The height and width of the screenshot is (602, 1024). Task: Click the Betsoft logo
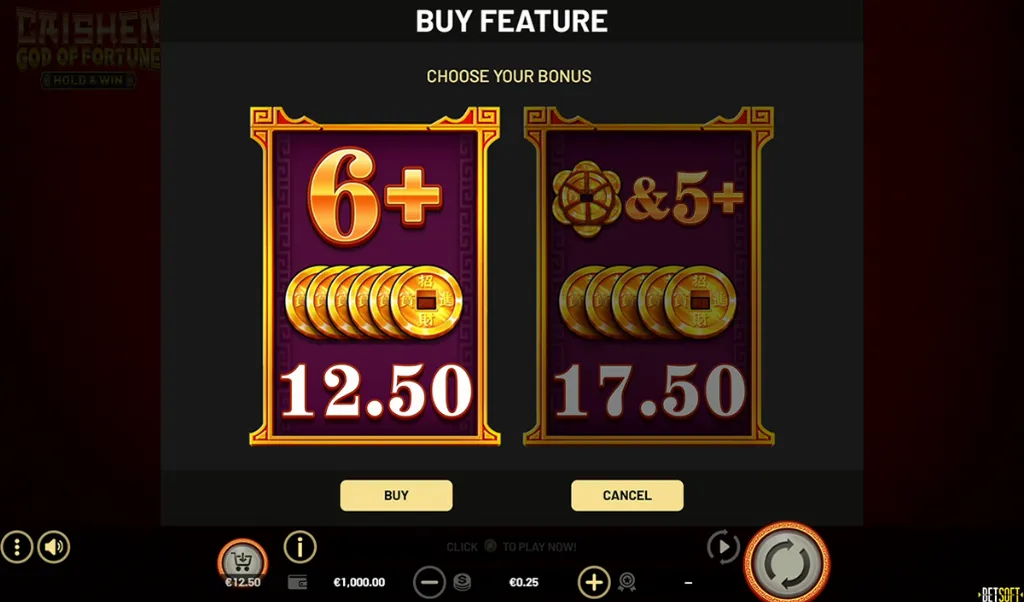pos(1000,594)
